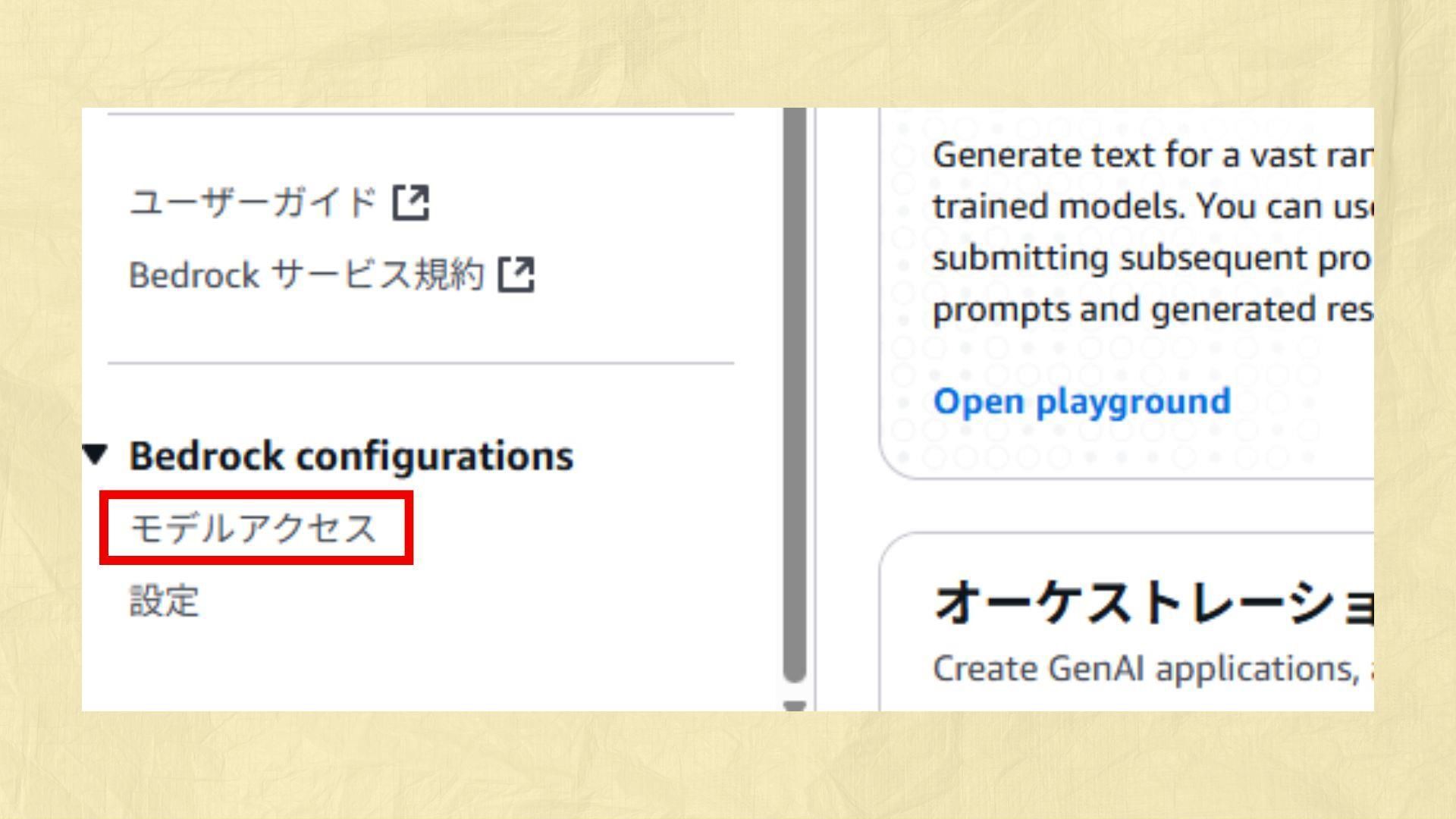1456x819 pixels.
Task: Select モデルアクセス in the sidebar
Action: point(253,528)
